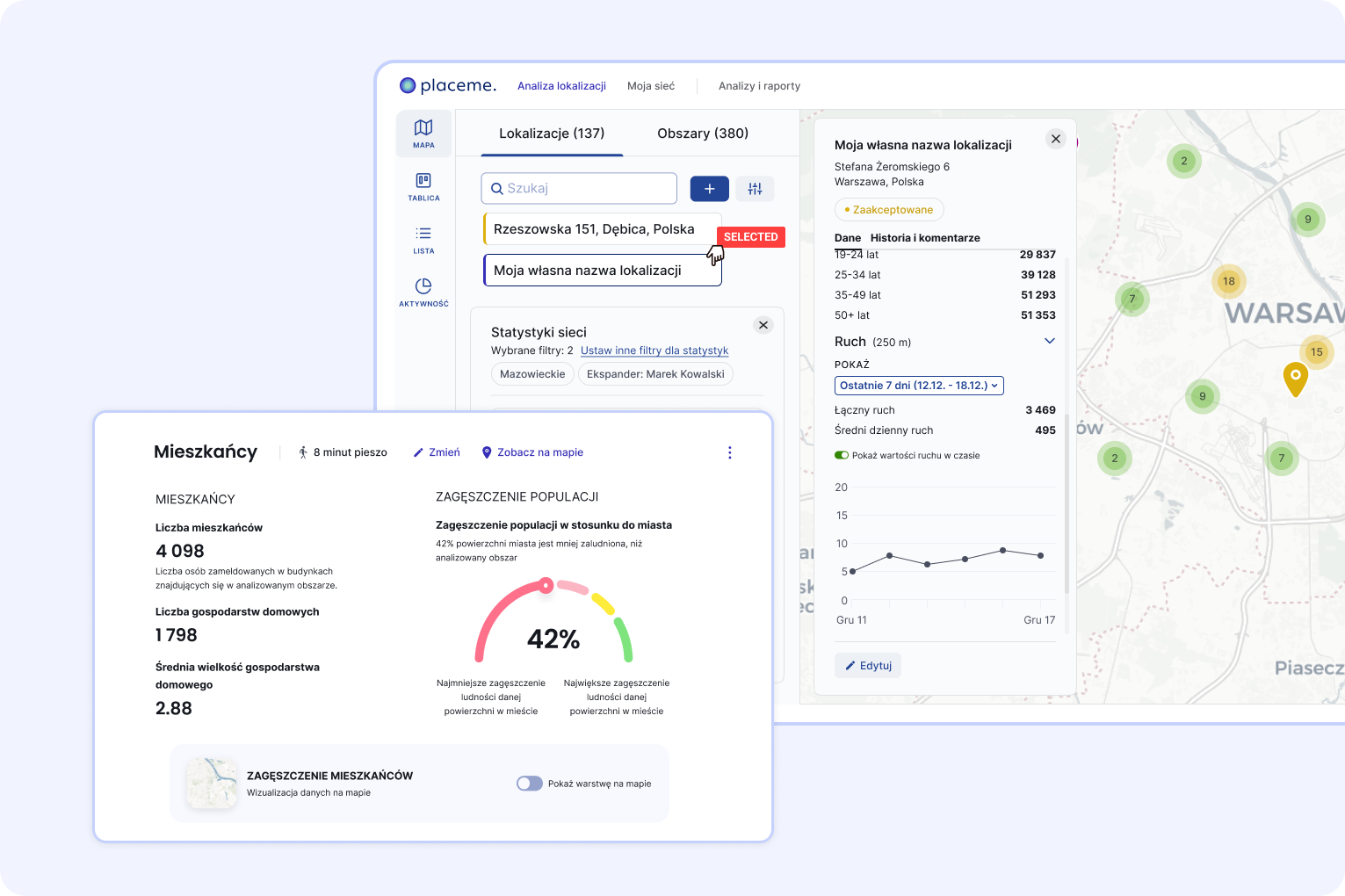Add a new location with plus button
Image resolution: width=1345 pixels, height=896 pixels.
click(x=709, y=188)
